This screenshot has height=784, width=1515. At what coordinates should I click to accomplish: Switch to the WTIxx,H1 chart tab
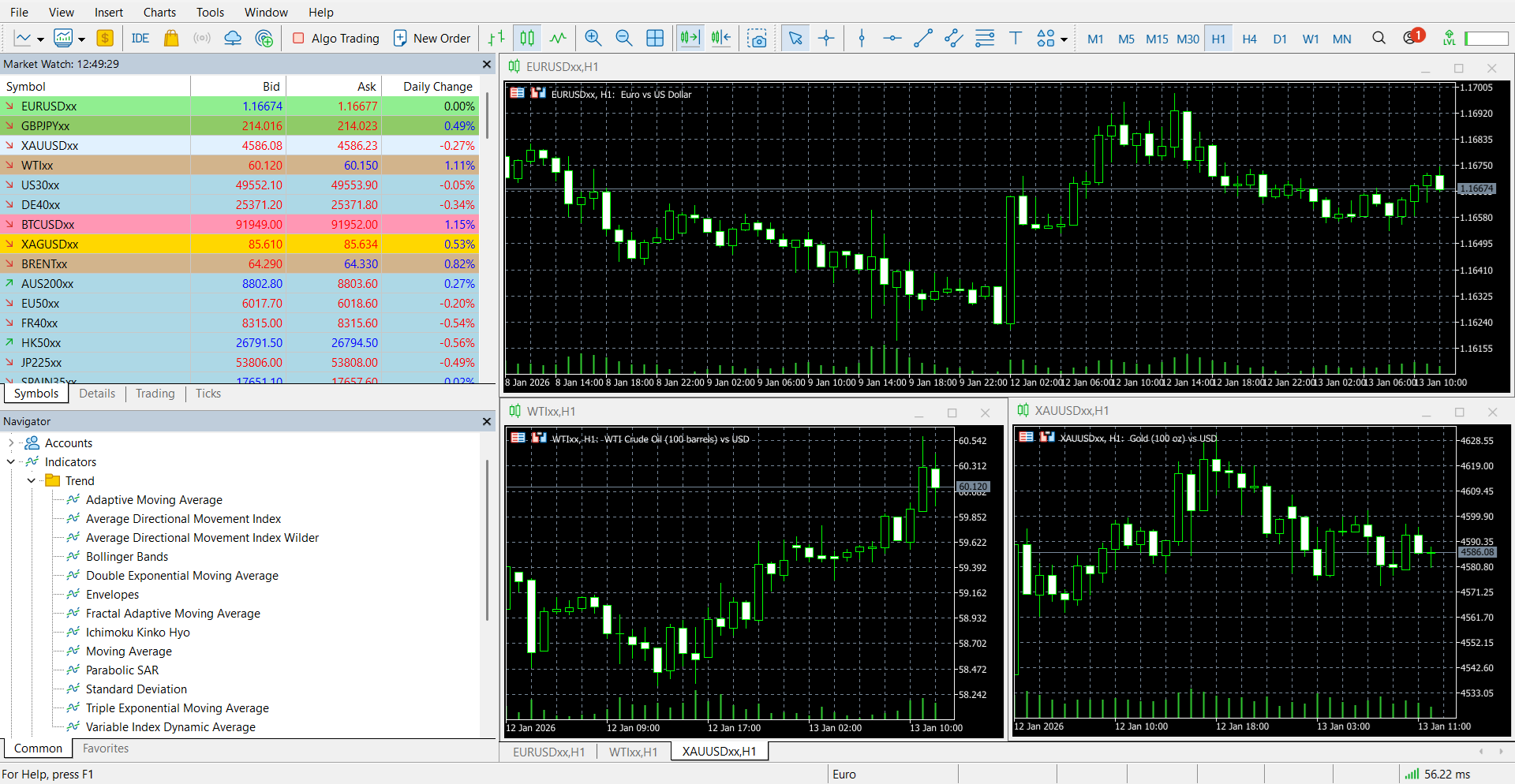[633, 752]
